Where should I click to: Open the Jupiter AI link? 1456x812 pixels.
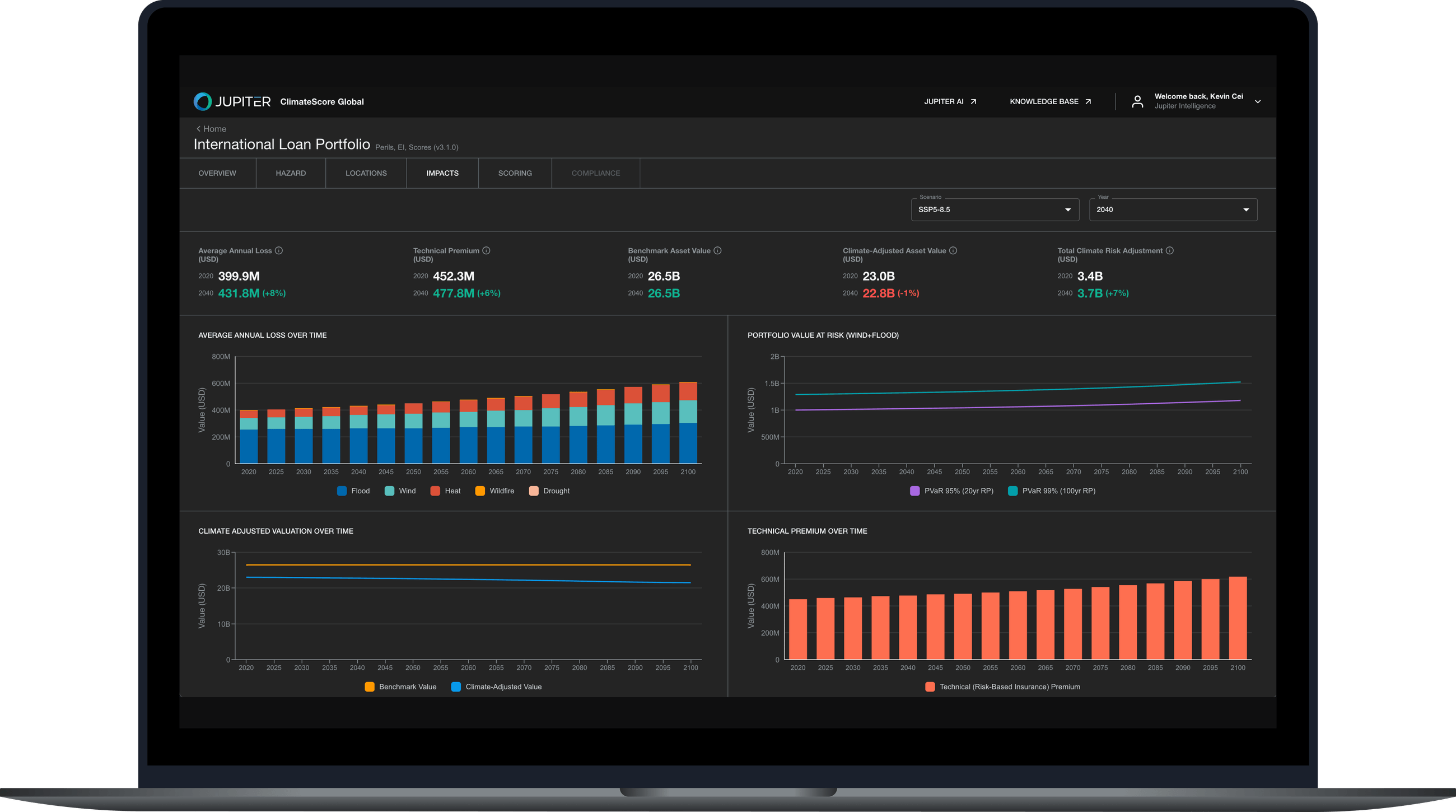[950, 102]
